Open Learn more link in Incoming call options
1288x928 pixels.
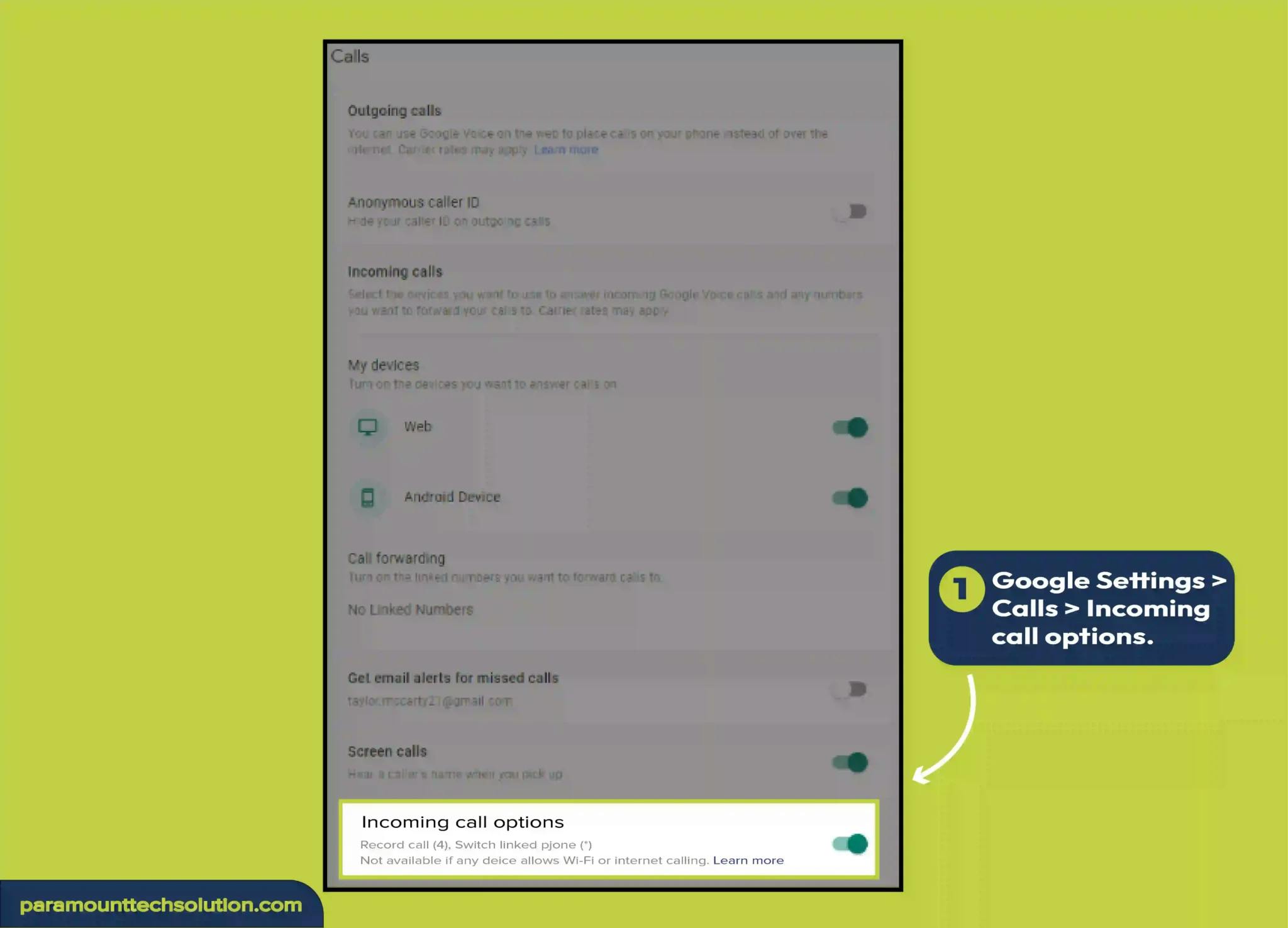pyautogui.click(x=748, y=860)
